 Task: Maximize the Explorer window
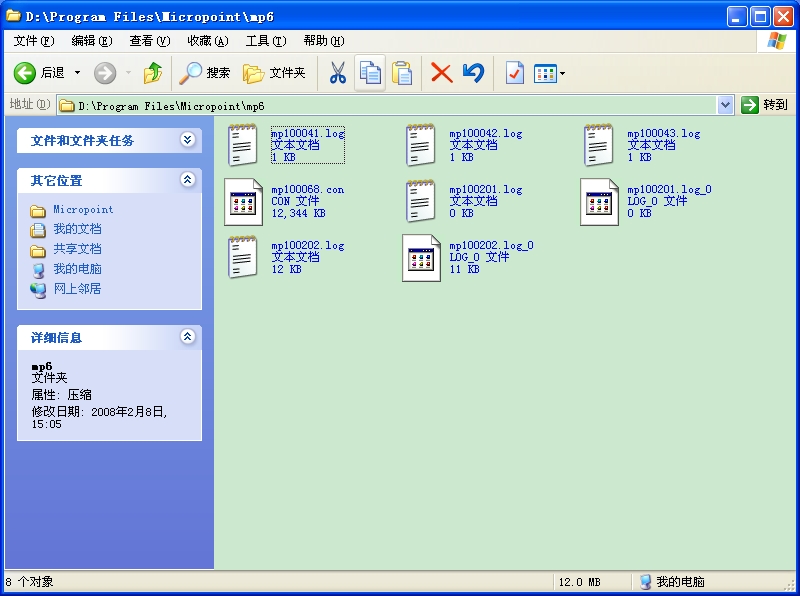point(760,17)
